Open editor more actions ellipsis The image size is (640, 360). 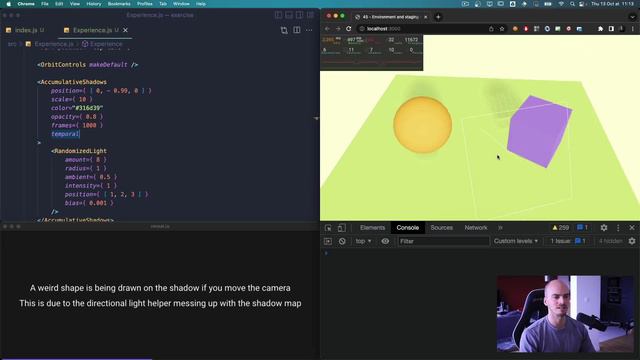309,30
